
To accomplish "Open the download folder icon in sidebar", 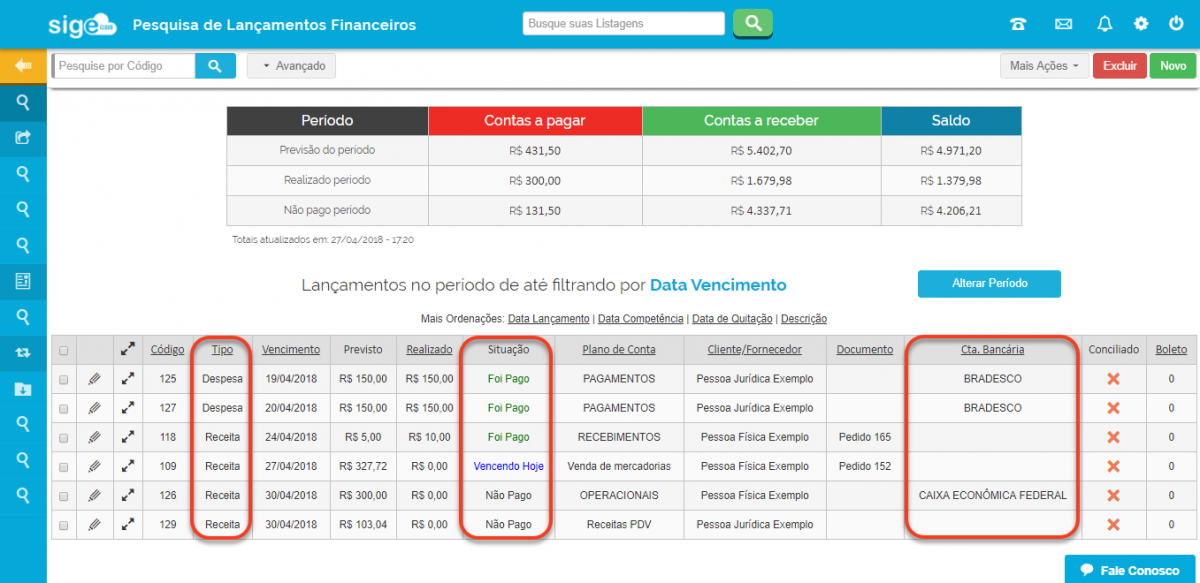I will [x=23, y=388].
